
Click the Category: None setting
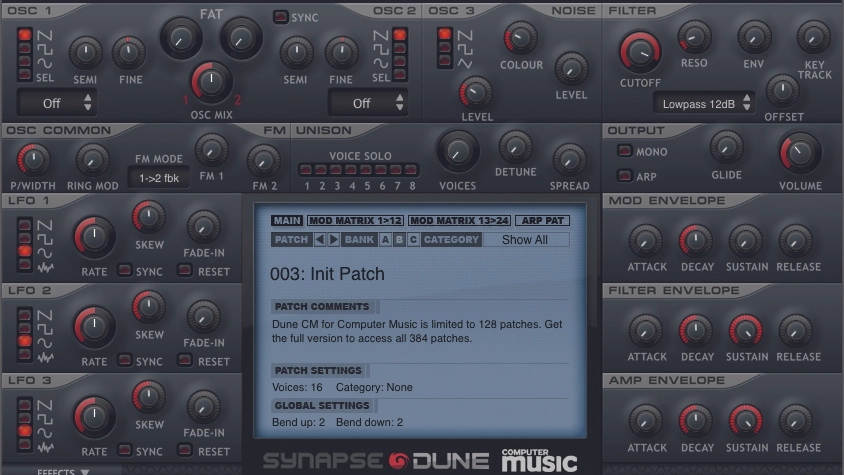[x=374, y=387]
